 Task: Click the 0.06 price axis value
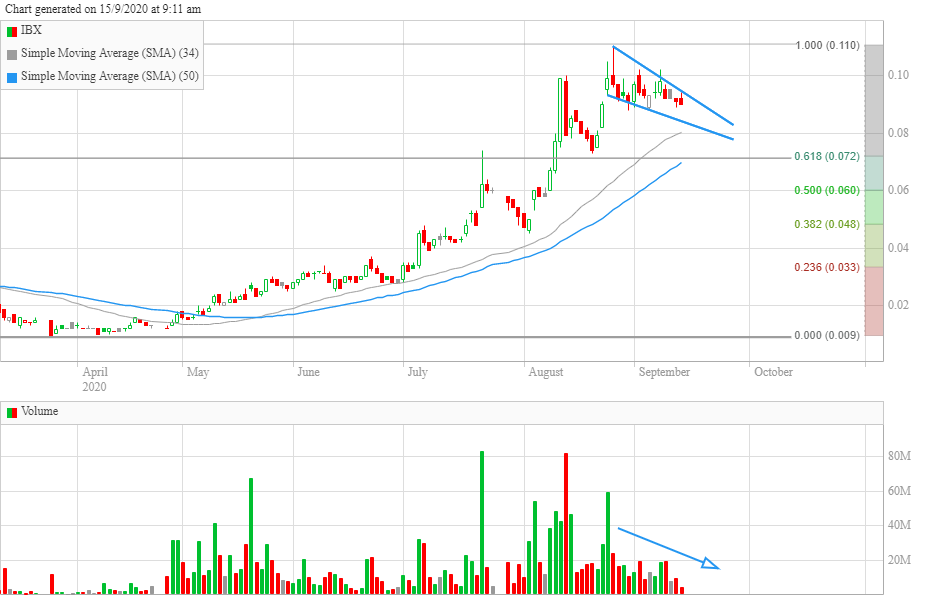[x=898, y=190]
